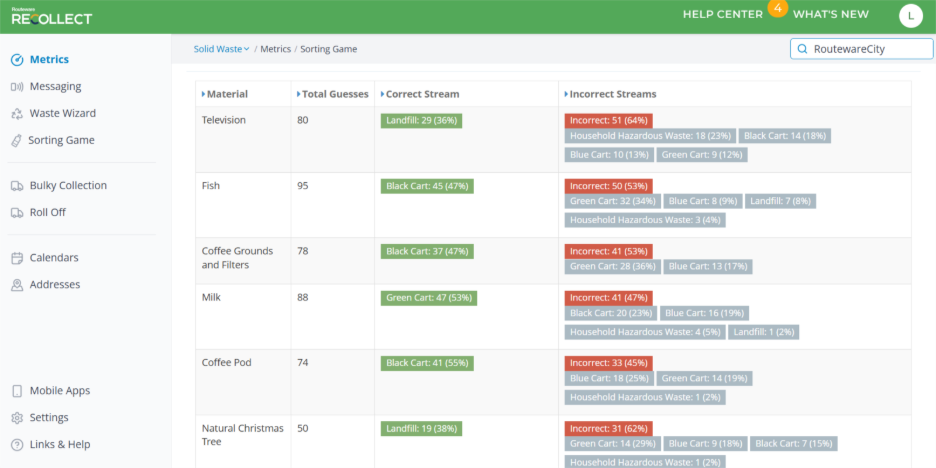Click total guesses value 95
The width and height of the screenshot is (936, 468).
303,186
